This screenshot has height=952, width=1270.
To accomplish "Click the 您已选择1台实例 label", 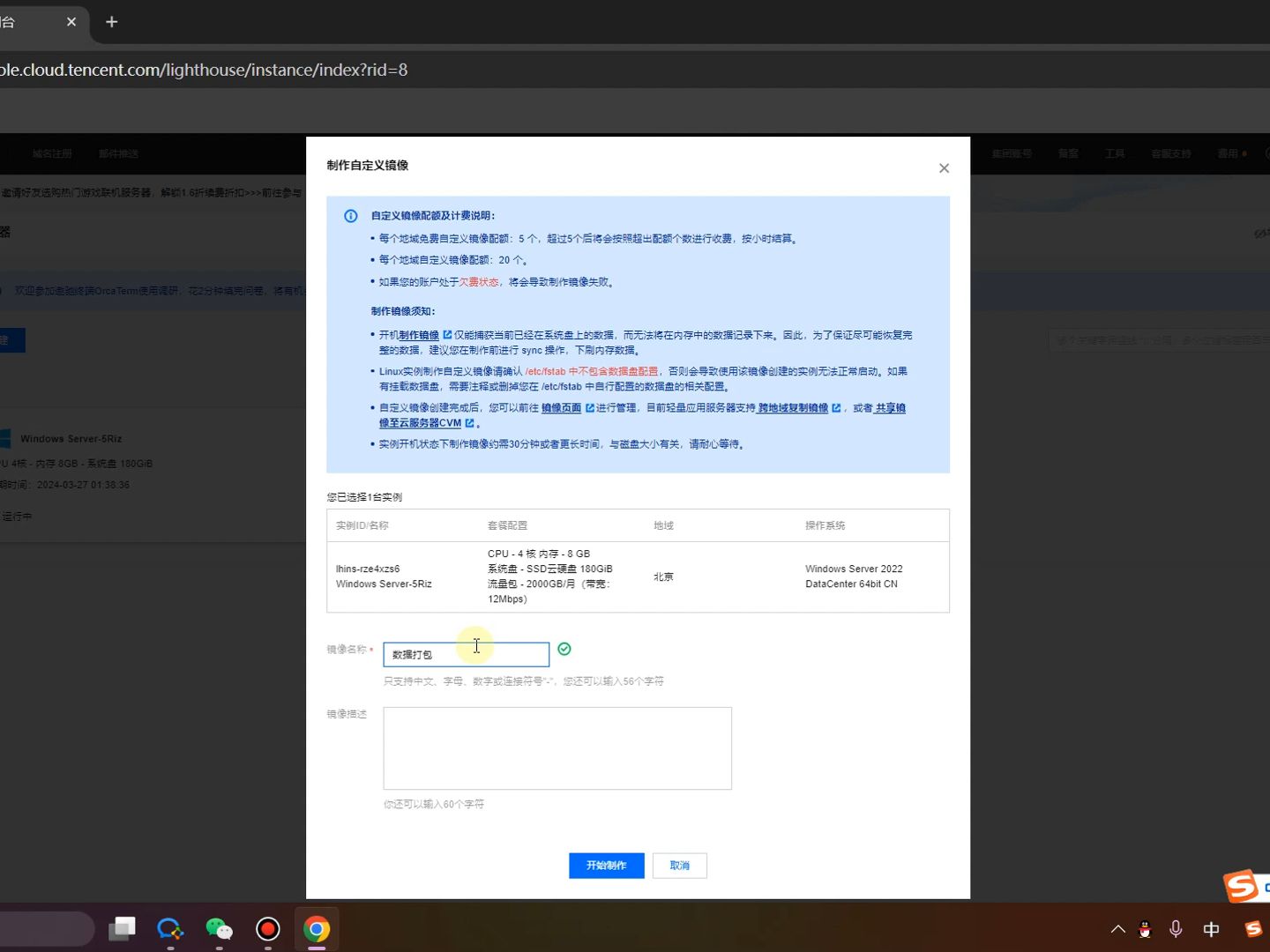I will [364, 497].
